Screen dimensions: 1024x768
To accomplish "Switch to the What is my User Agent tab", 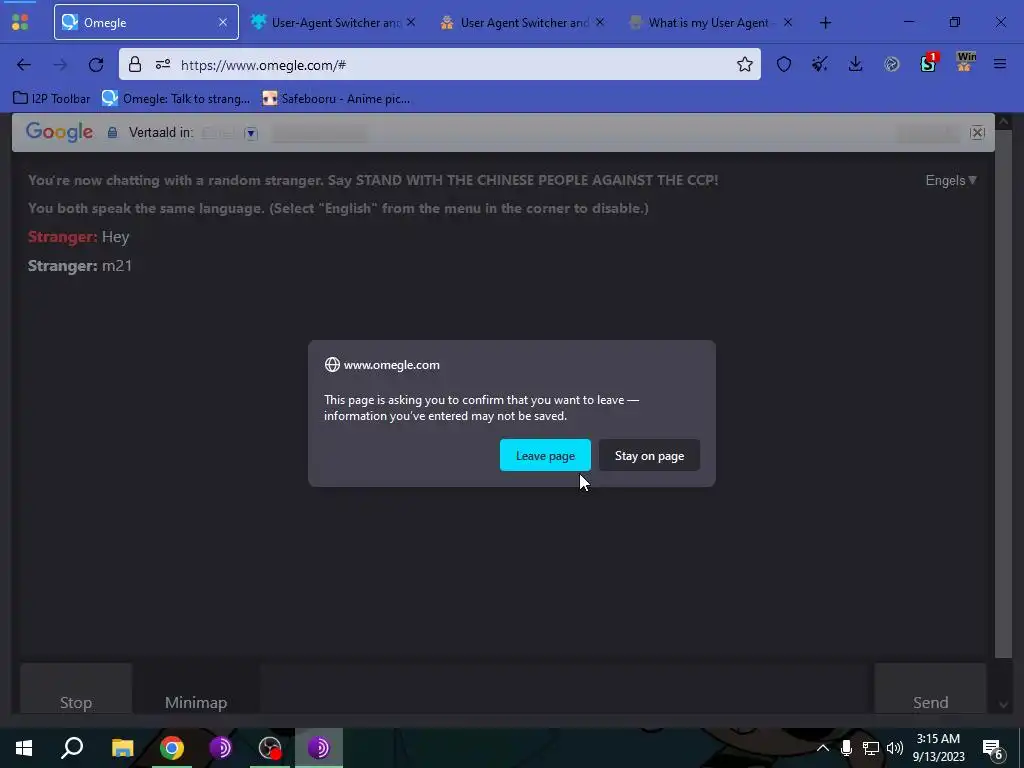I will click(x=711, y=22).
